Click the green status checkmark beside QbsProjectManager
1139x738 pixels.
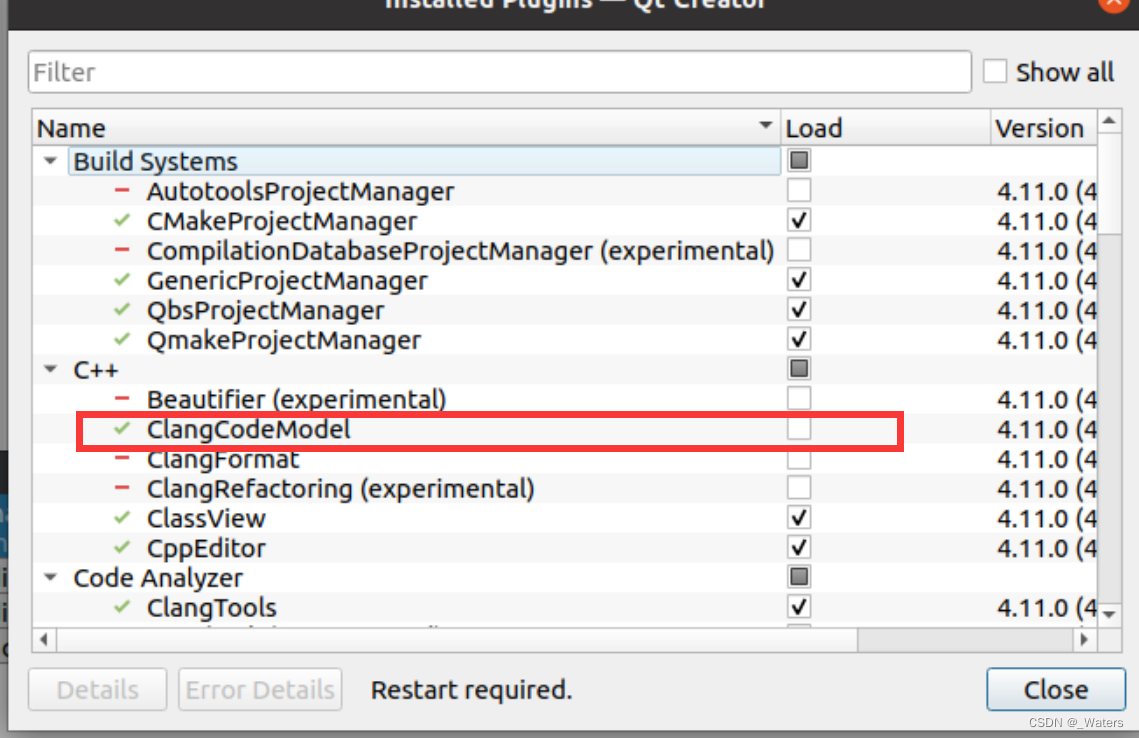click(122, 309)
